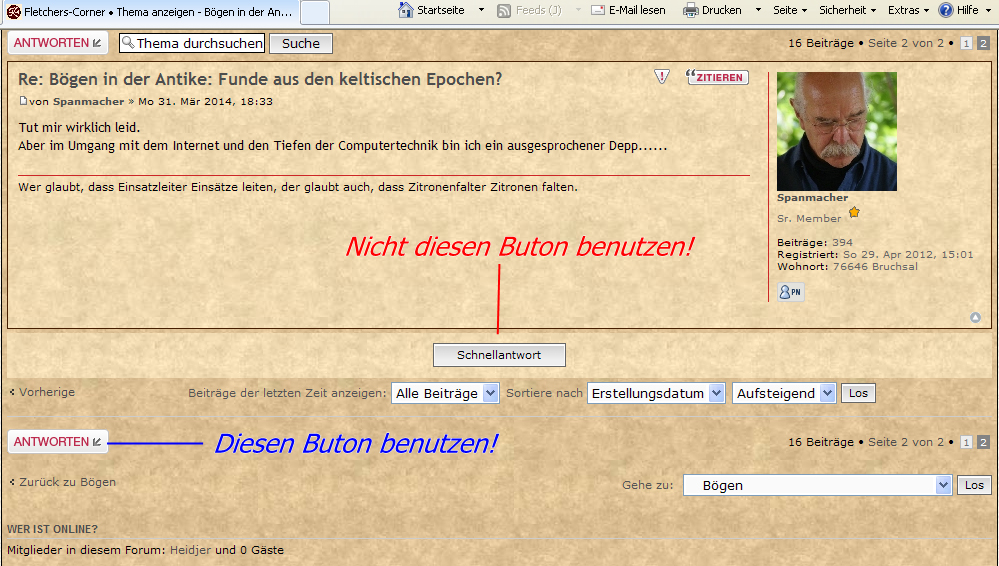Click the back-to-top arrow icon in post
Viewport: 999px width, 566px height.
tap(975, 317)
